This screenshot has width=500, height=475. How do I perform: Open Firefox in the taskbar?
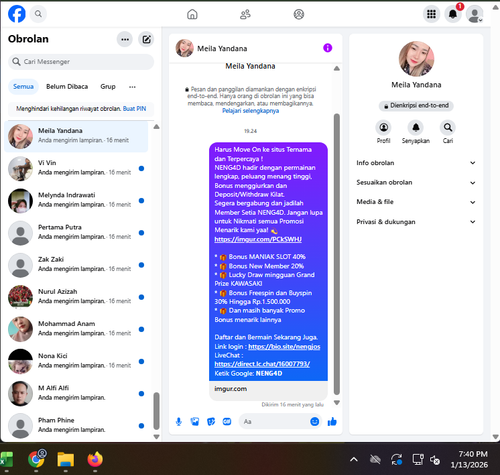(95, 460)
